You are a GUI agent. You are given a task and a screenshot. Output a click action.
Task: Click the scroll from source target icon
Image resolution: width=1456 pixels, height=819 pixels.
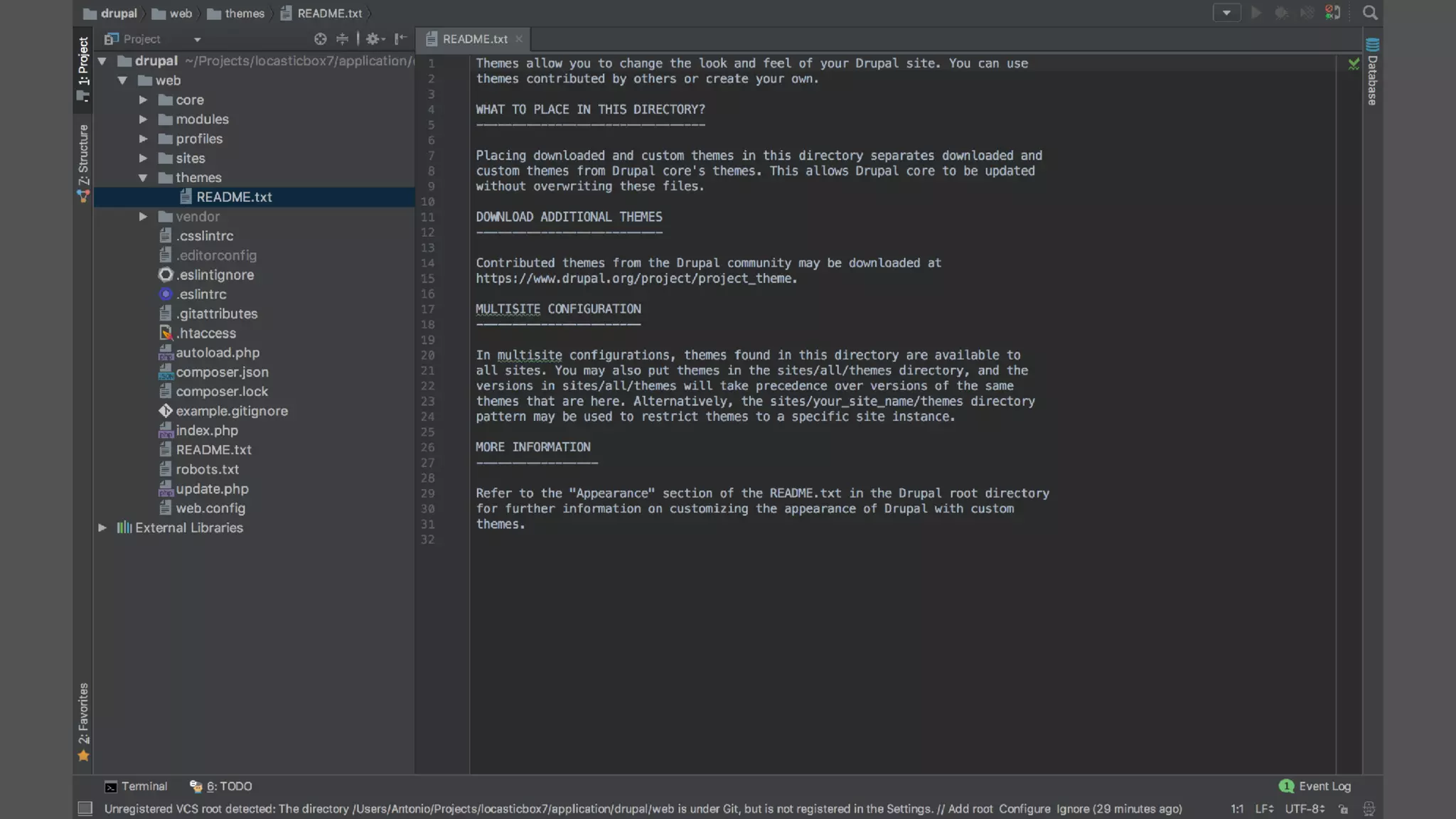coord(321,39)
